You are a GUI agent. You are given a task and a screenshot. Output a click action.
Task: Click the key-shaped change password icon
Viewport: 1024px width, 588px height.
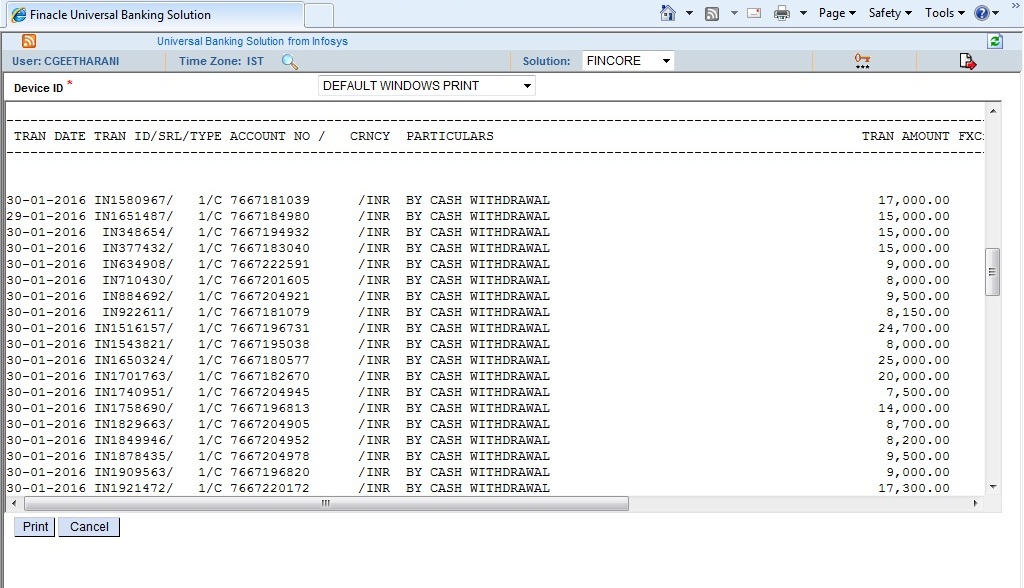pos(862,60)
